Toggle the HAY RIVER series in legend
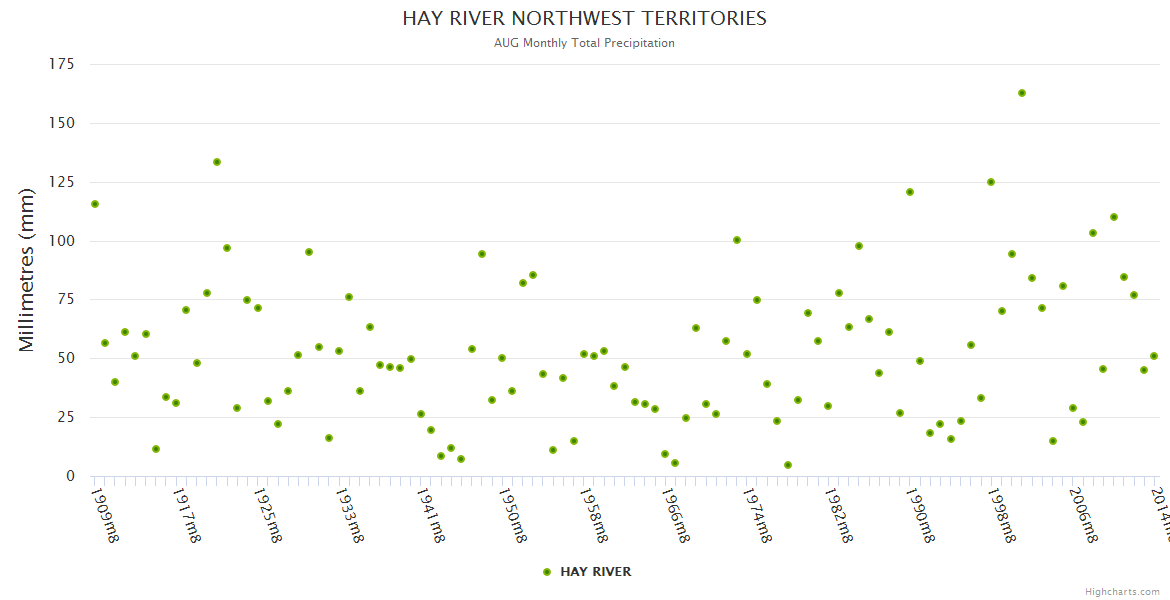This screenshot has width=1170, height=600. pos(595,572)
